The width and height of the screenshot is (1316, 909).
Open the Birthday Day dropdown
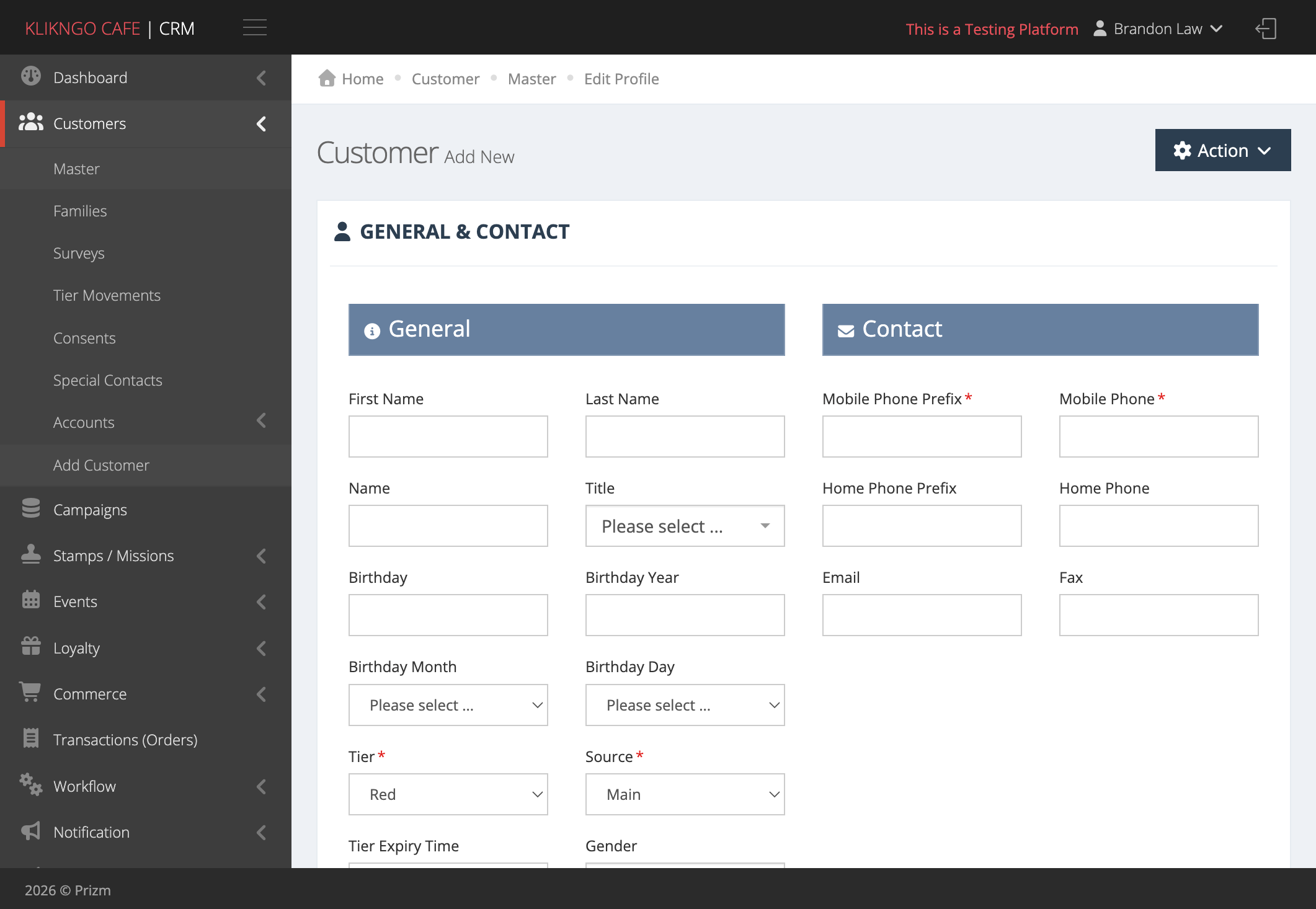685,705
